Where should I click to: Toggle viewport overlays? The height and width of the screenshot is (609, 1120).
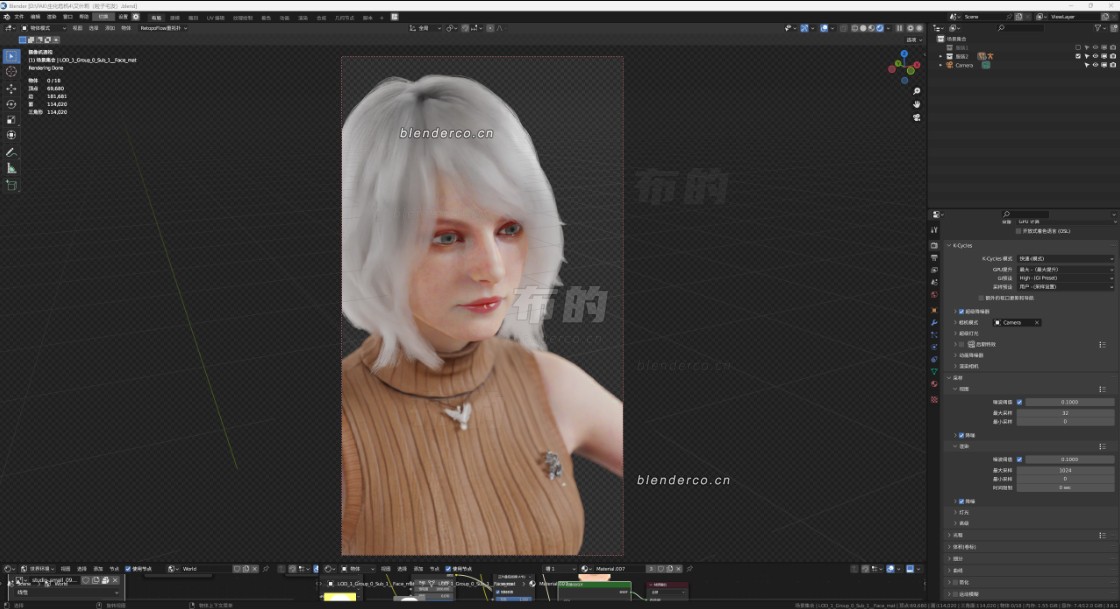(824, 29)
